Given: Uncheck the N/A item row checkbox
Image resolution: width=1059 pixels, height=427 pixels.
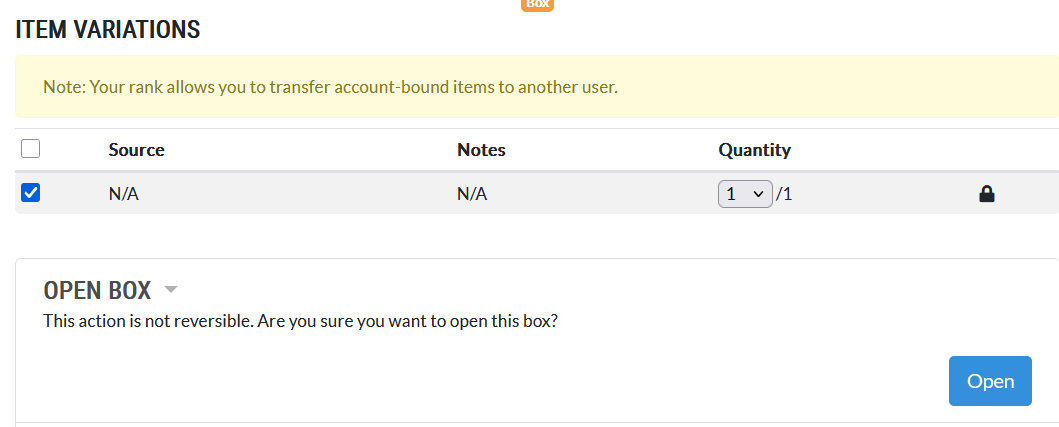Looking at the screenshot, I should [x=30, y=193].
